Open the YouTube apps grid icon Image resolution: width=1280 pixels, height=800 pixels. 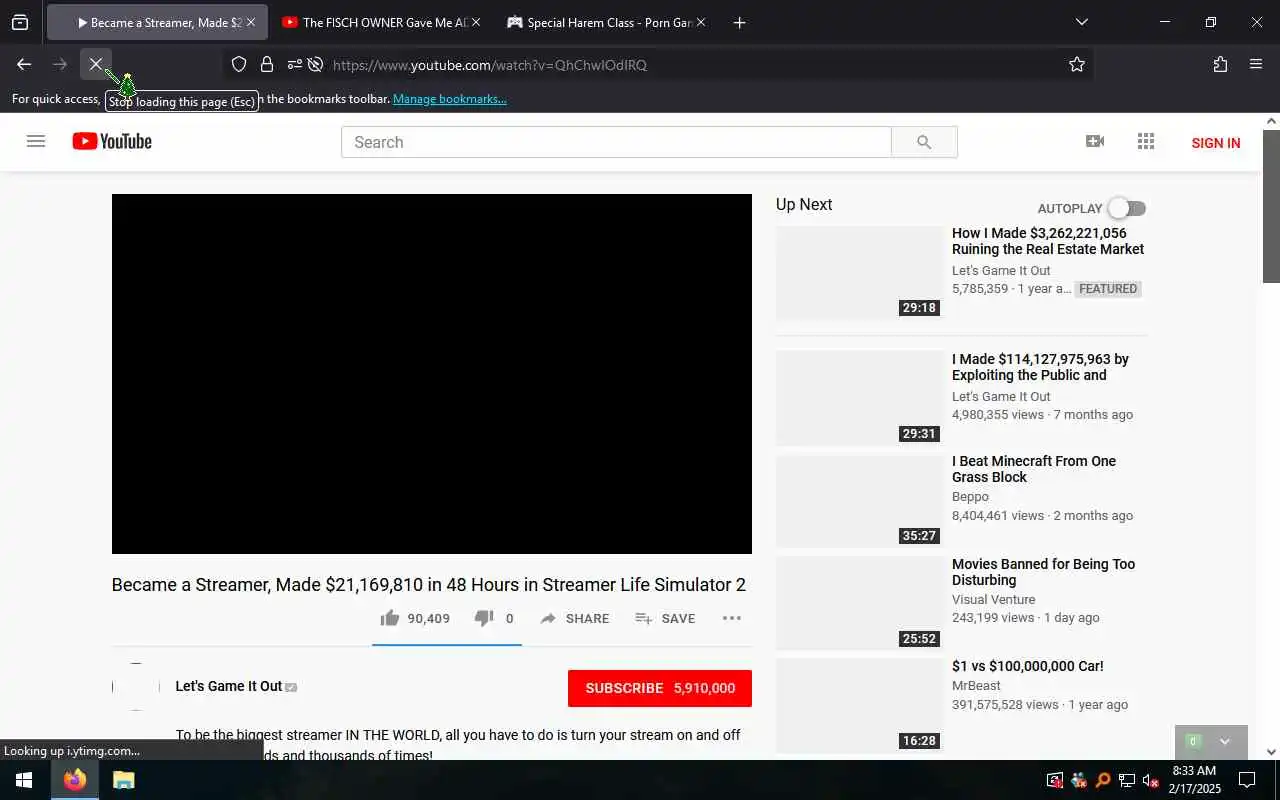pyautogui.click(x=1146, y=141)
